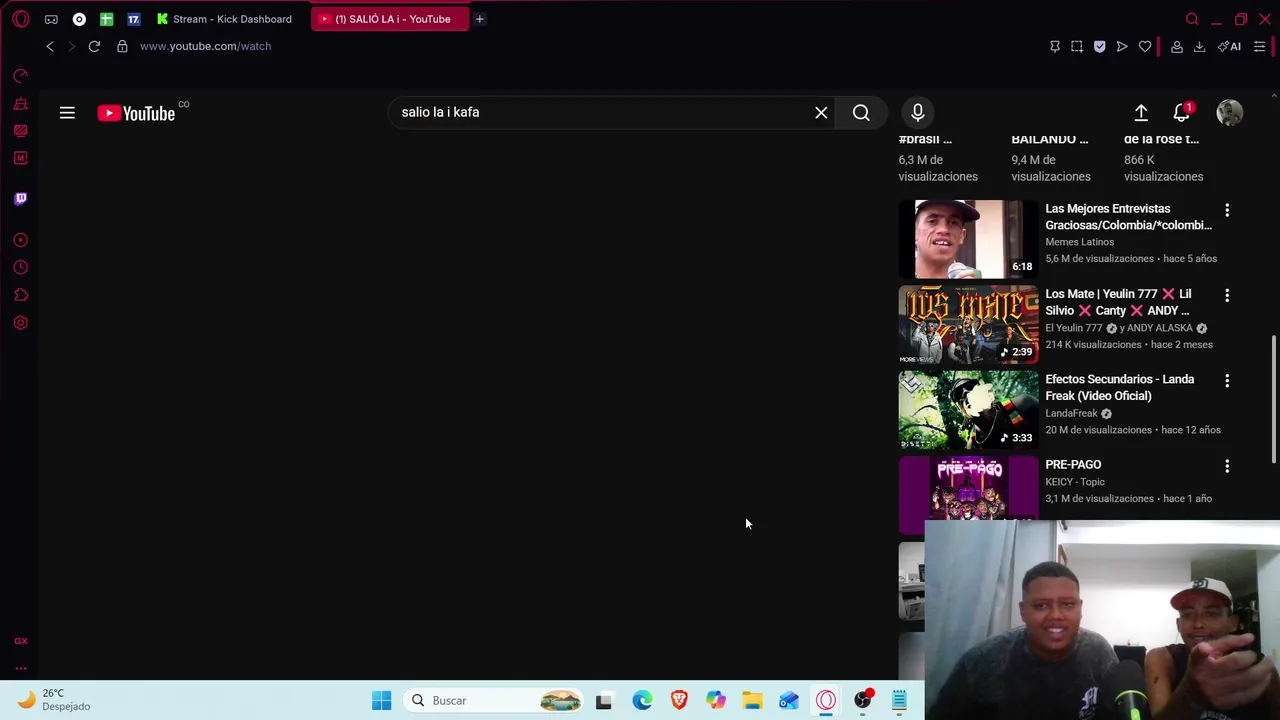Open YouTube notifications bell
This screenshot has width=1280, height=720.
click(x=1181, y=113)
